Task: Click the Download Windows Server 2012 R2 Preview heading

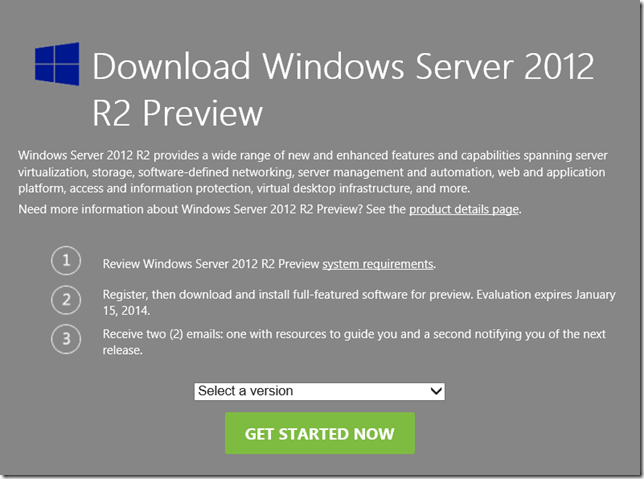Action: (x=343, y=89)
